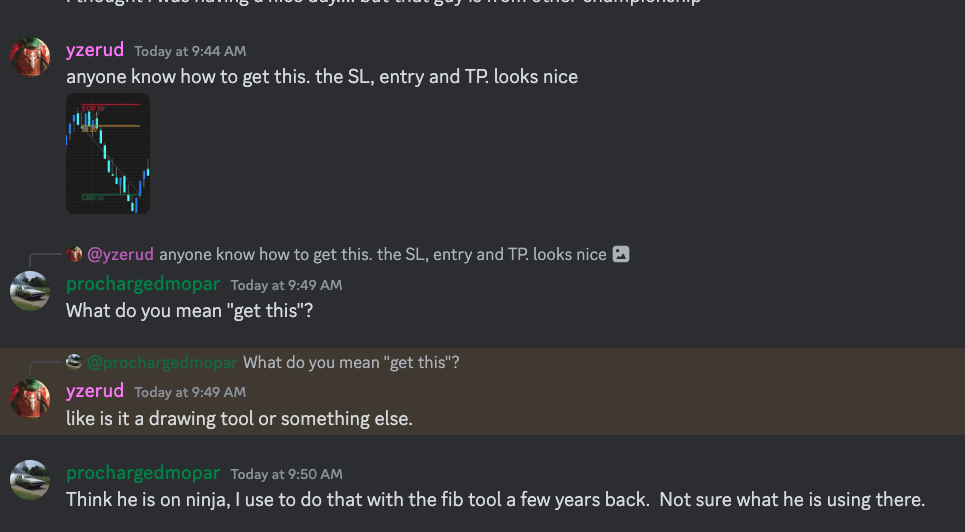
Task: Click yzerud's avatar next to the drawing tool message
Action: (30, 398)
